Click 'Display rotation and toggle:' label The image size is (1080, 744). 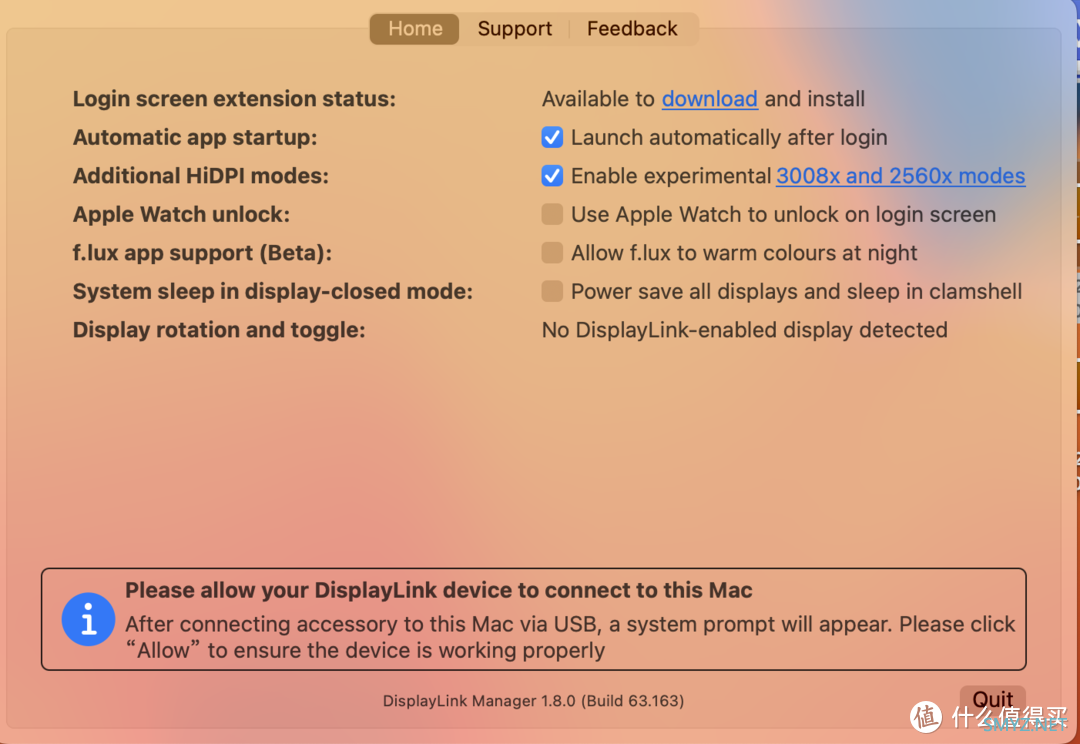coord(219,331)
